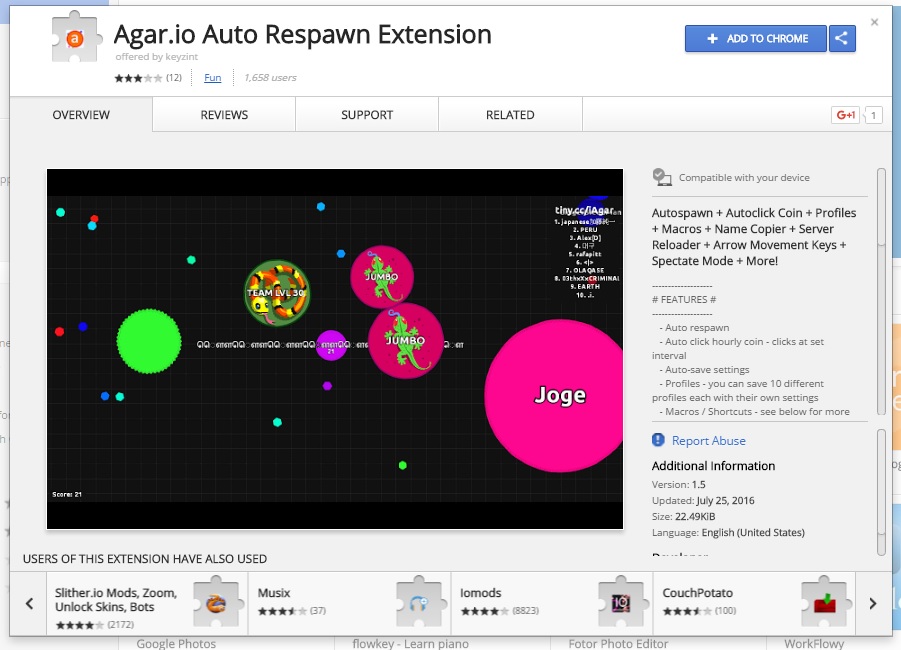Click WorkFlowy in the background window
The image size is (901, 650).
814,644
